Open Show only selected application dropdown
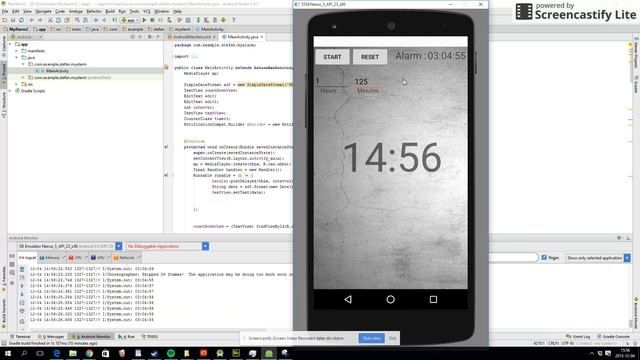 pyautogui.click(x=627, y=258)
